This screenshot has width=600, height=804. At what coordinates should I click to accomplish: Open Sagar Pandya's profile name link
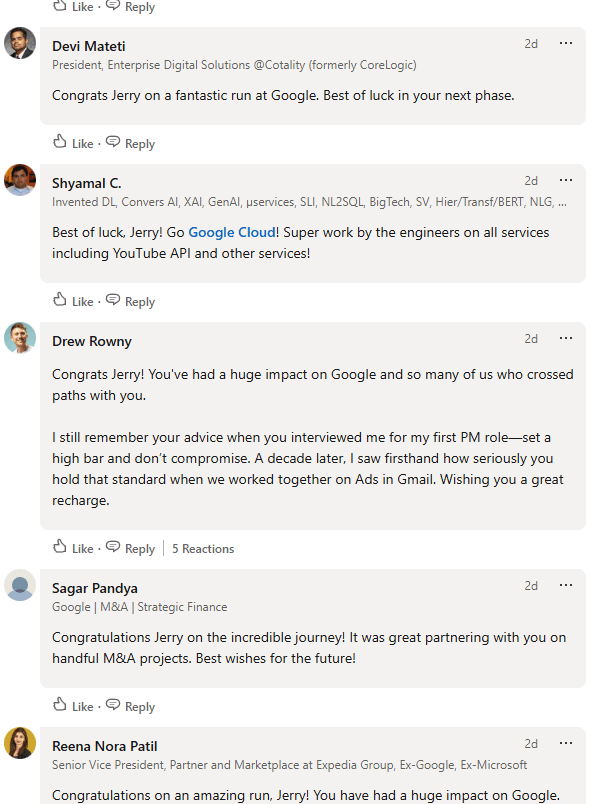(x=95, y=588)
